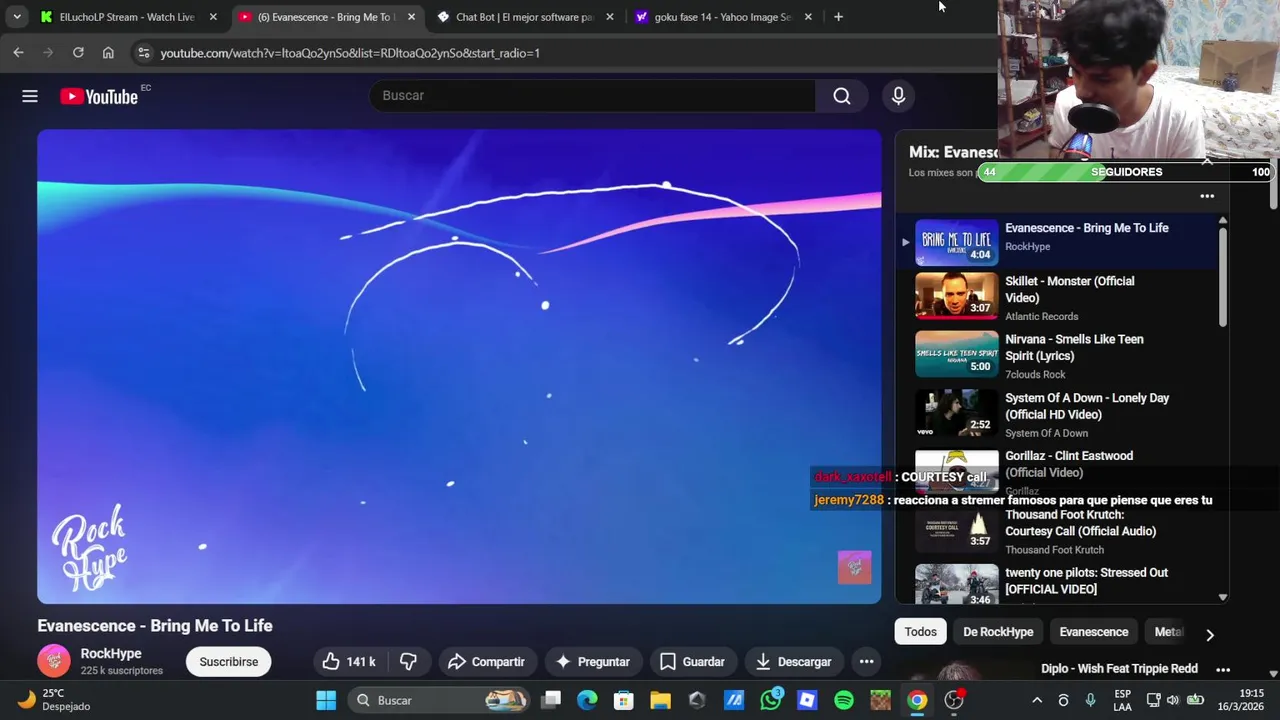Click the taskbar Buscar search box

coord(439,700)
